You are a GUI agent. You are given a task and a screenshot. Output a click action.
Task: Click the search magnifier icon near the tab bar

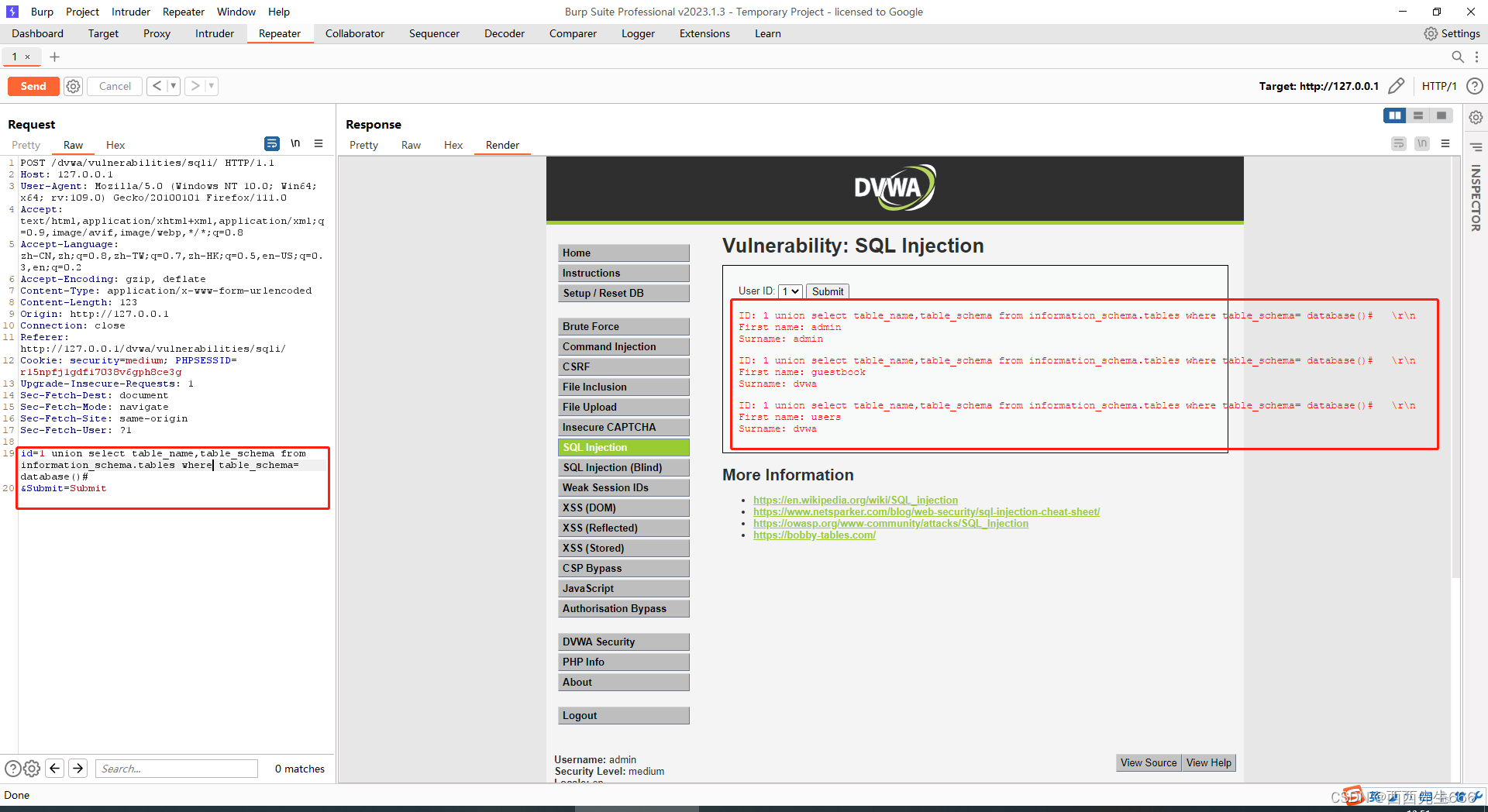(x=1457, y=57)
